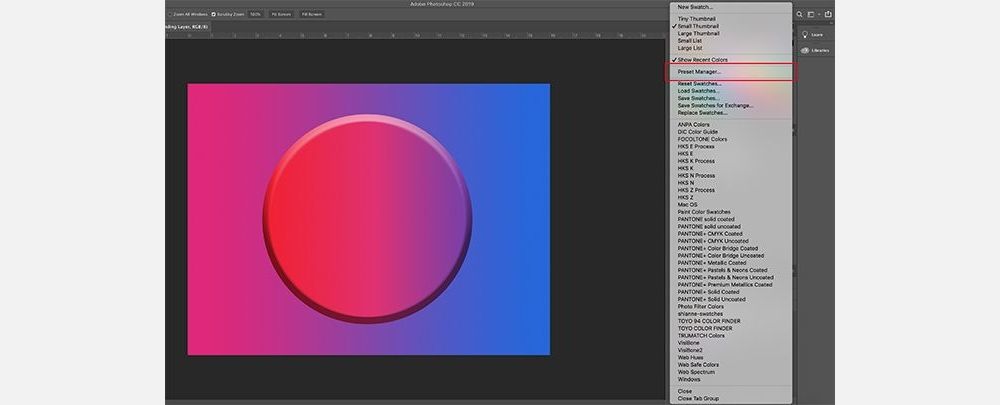The height and width of the screenshot is (405, 1000).
Task: Select PANTONE solid coated swatch library
Action: click(x=705, y=219)
